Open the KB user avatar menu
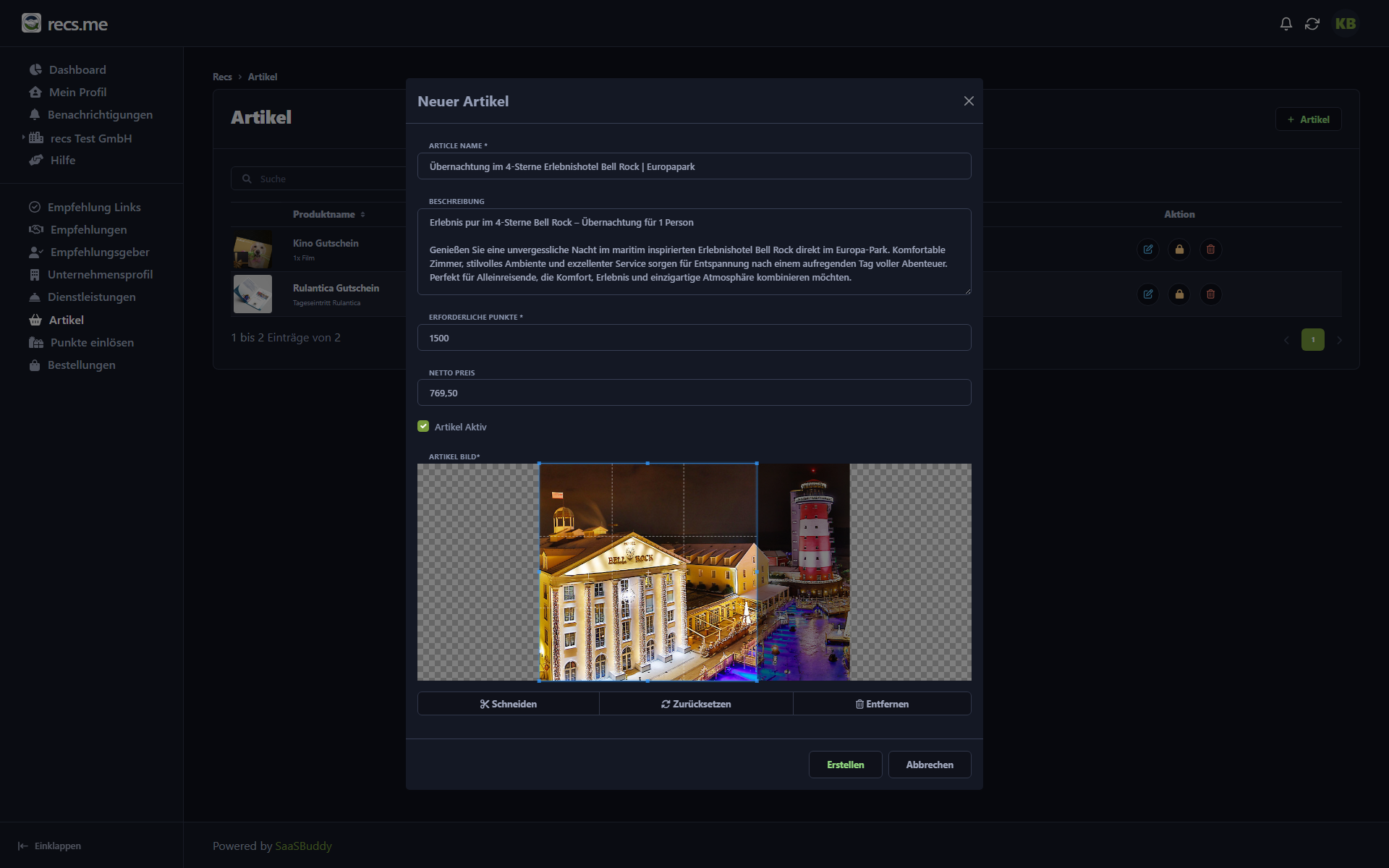The image size is (1389, 868). (x=1345, y=24)
